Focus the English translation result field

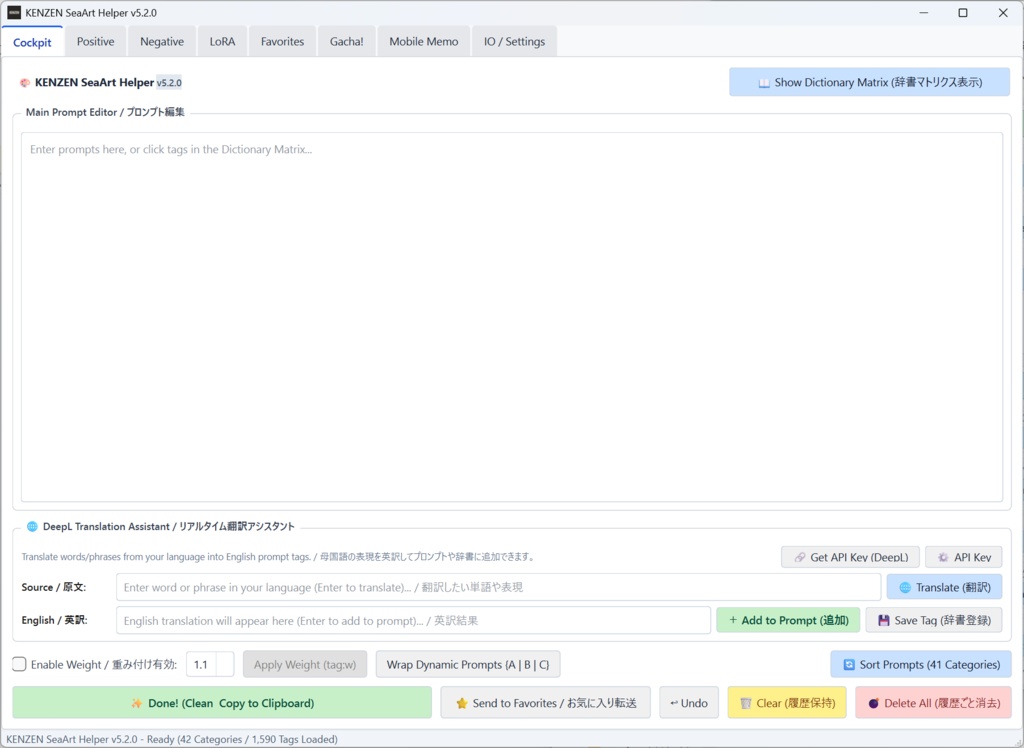click(413, 621)
